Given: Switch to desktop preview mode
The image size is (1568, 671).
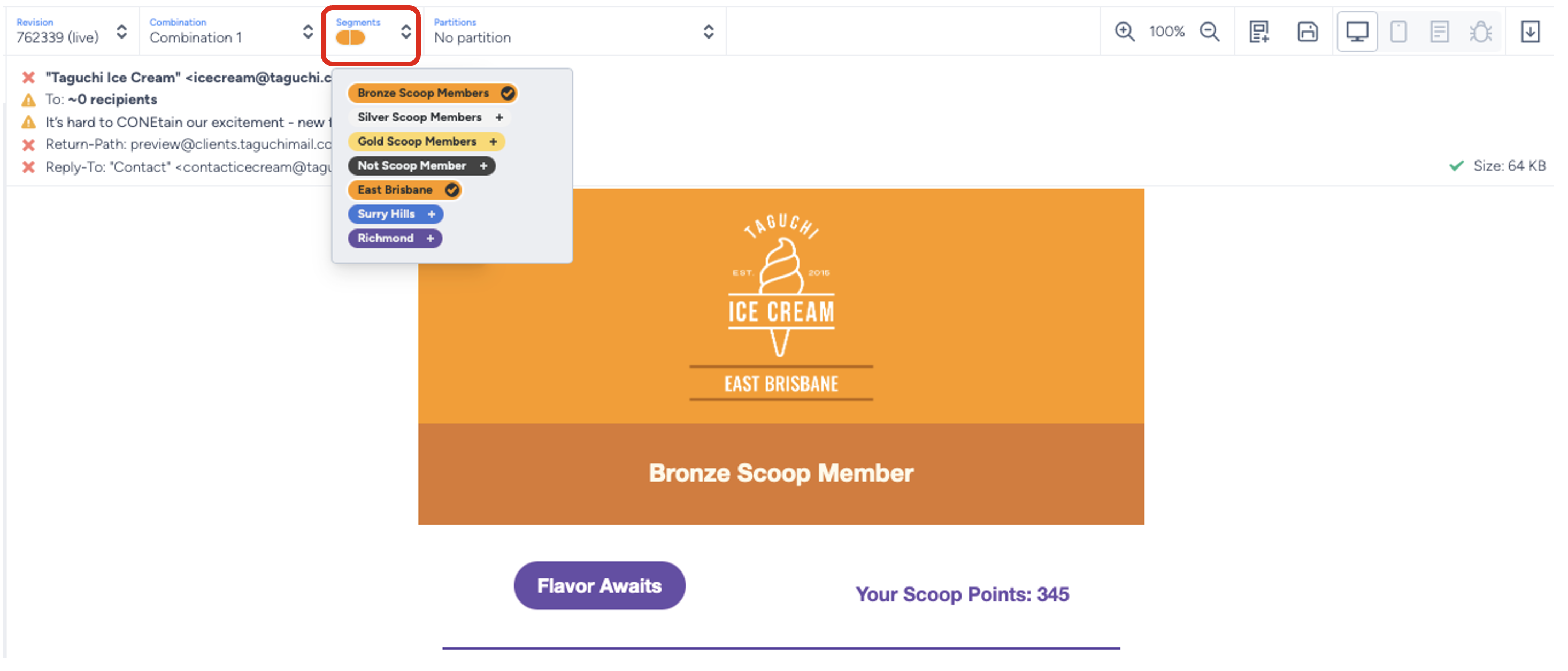Looking at the screenshot, I should (1357, 32).
